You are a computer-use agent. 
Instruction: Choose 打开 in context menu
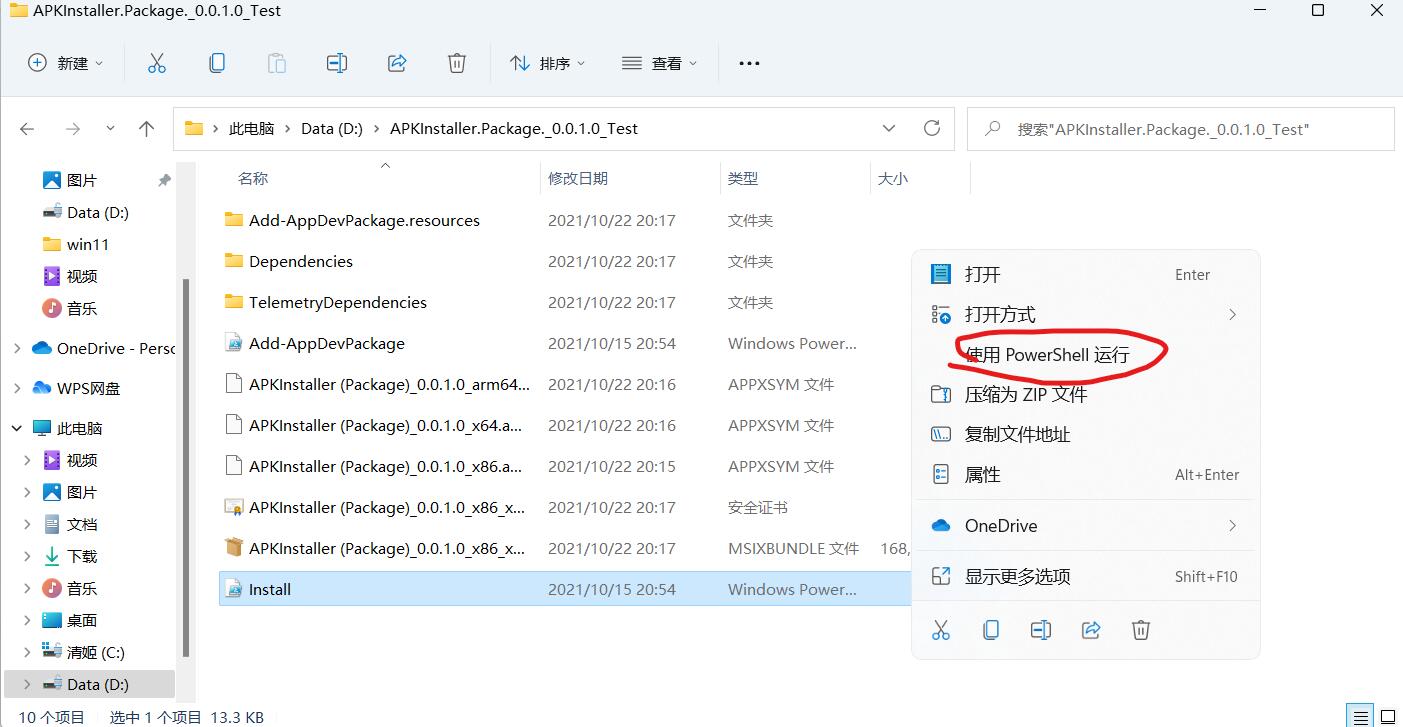click(1086, 274)
